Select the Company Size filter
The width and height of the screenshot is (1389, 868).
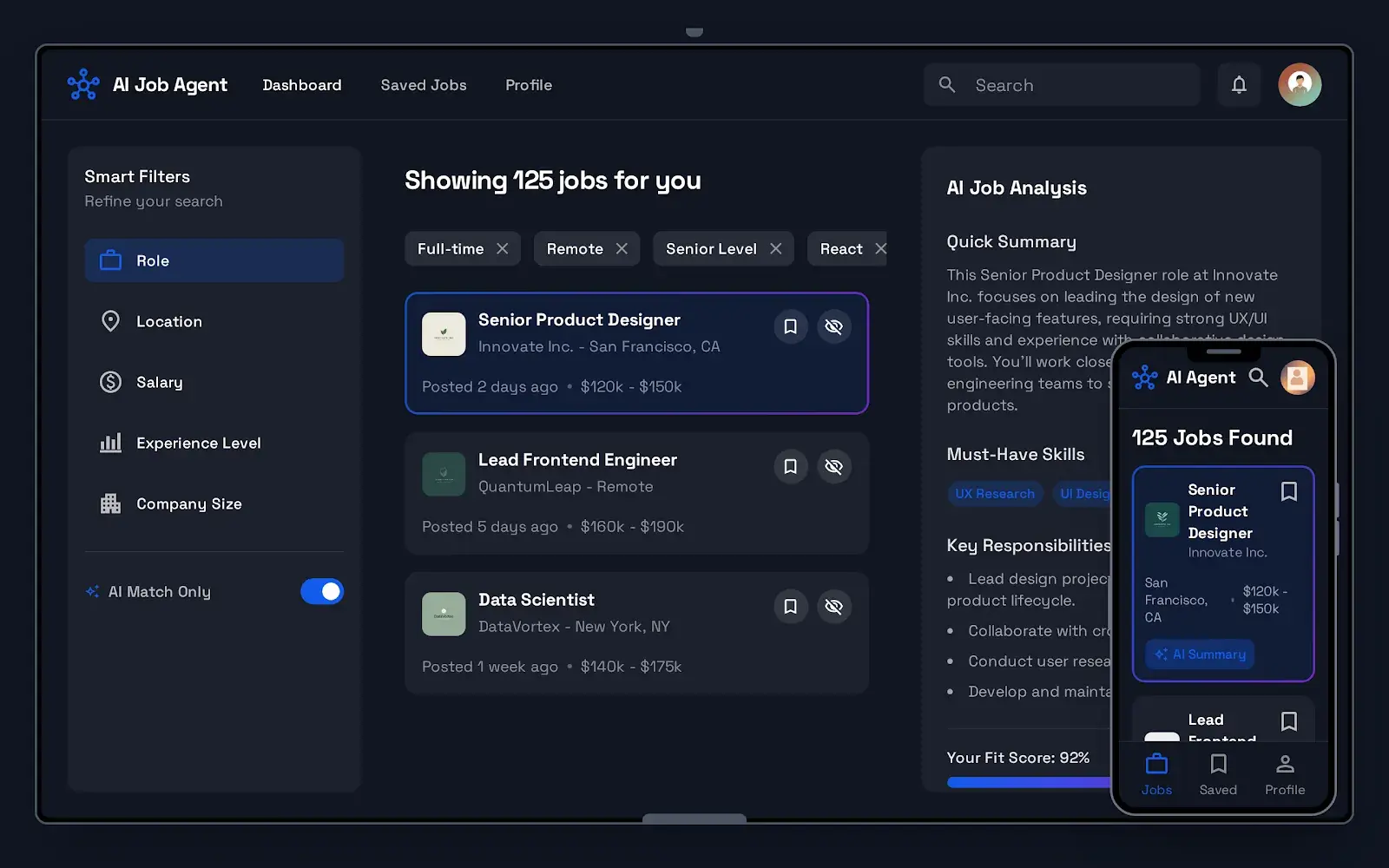tap(214, 503)
